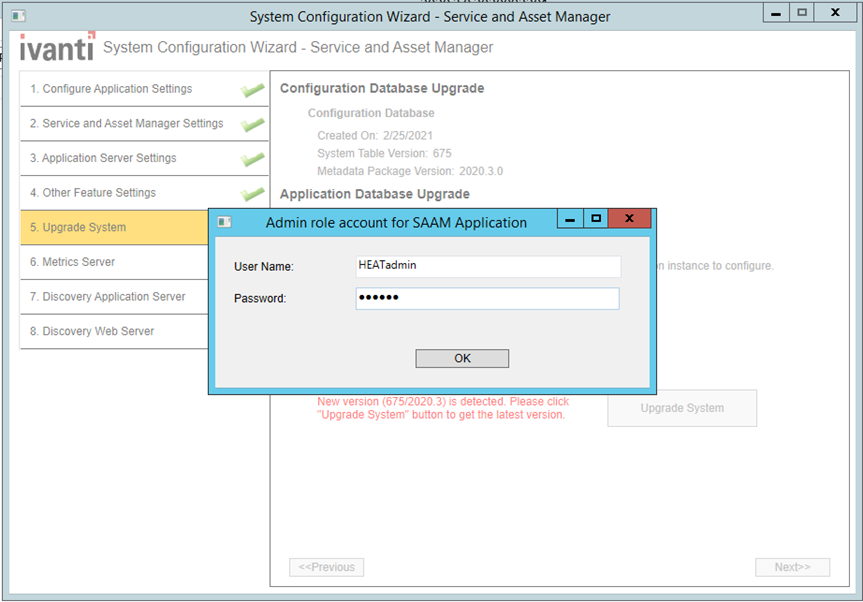Click the Previous navigation button
This screenshot has height=602, width=863.
tap(326, 567)
